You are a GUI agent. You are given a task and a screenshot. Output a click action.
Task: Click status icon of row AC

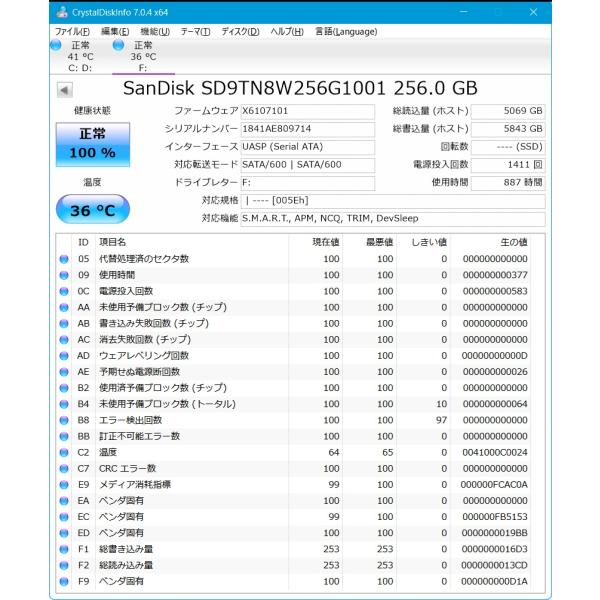64,340
